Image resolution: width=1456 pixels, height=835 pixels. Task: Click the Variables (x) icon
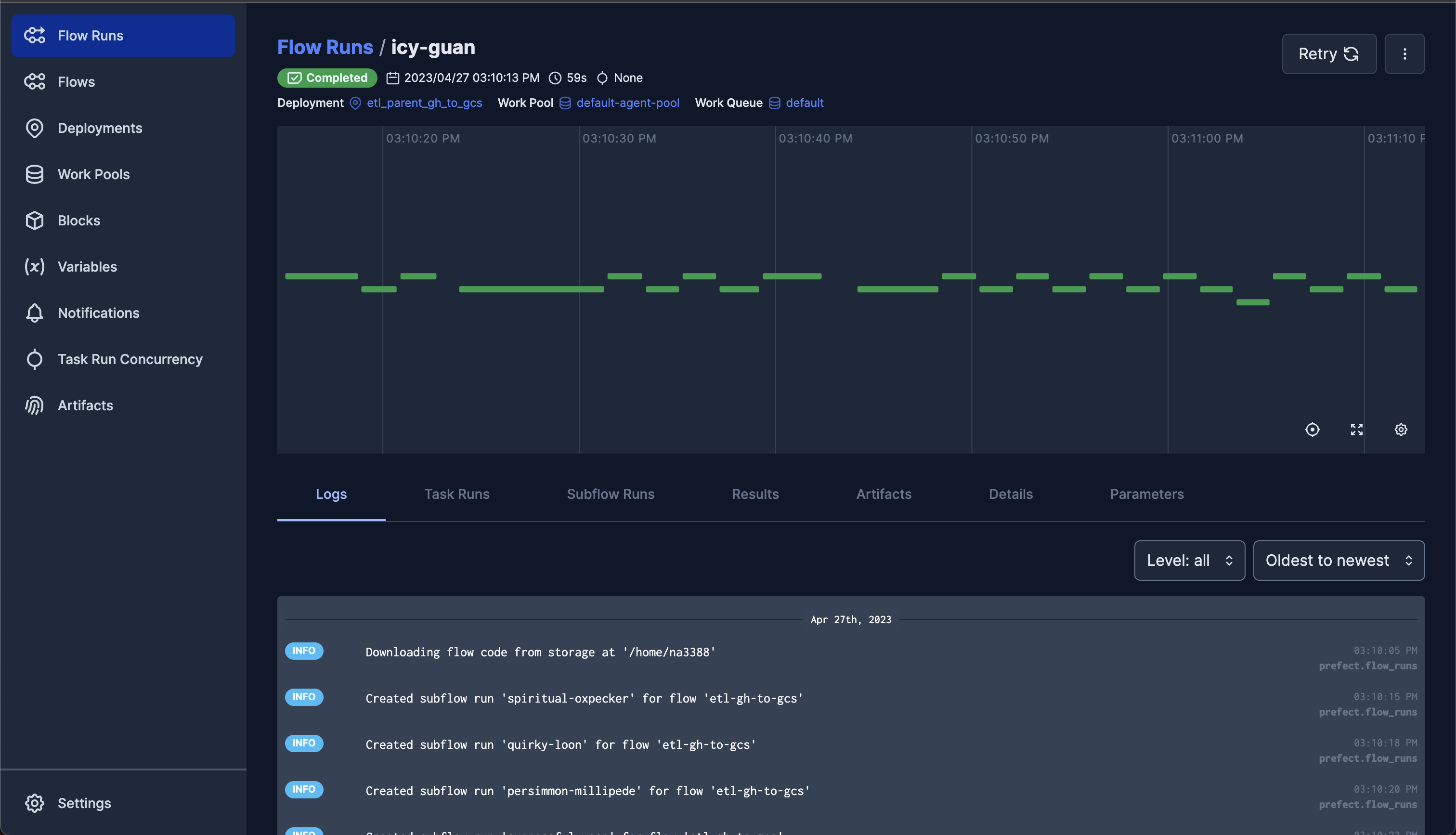coord(34,267)
